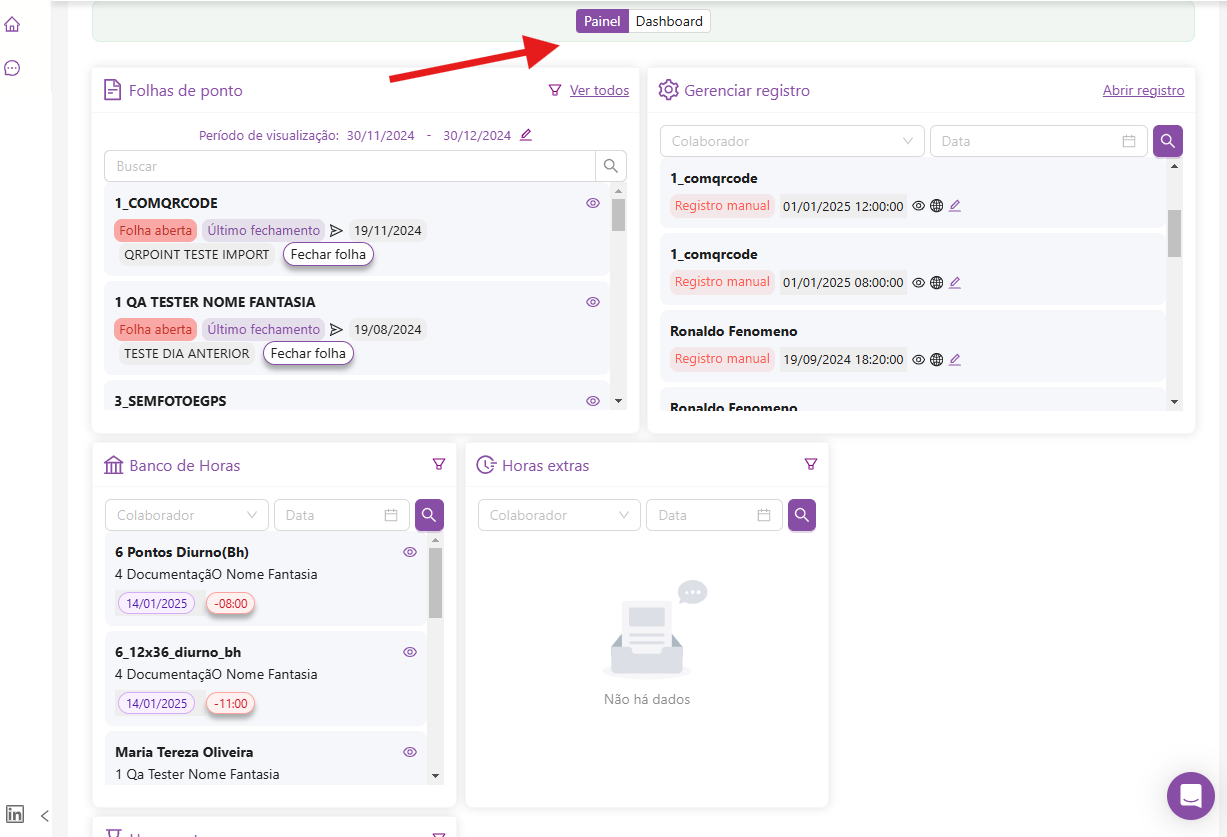Open the Abrir registro link
This screenshot has width=1227, height=837.
(x=1143, y=90)
